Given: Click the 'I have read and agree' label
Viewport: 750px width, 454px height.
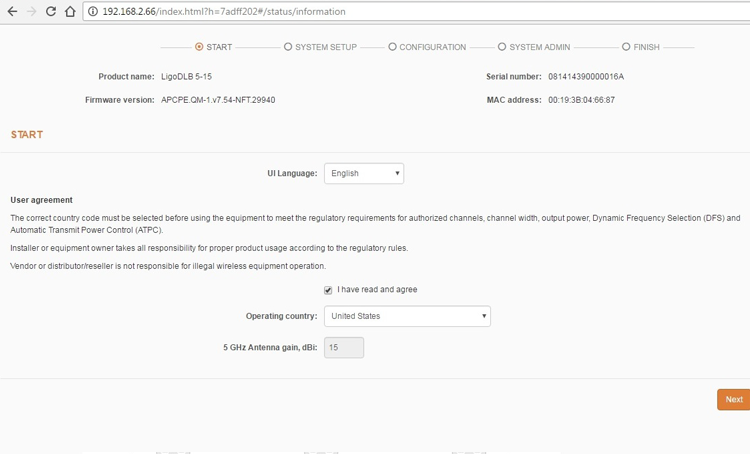Looking at the screenshot, I should pos(377,289).
